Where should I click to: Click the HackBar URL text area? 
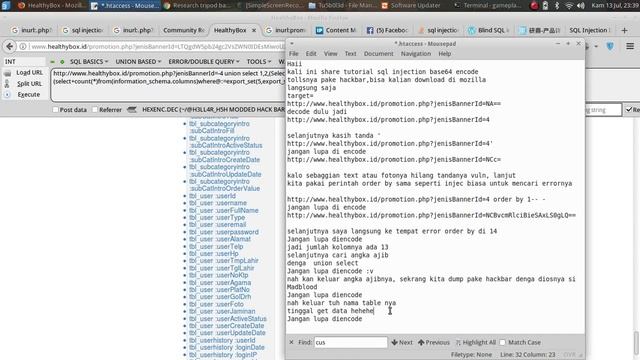(168, 85)
